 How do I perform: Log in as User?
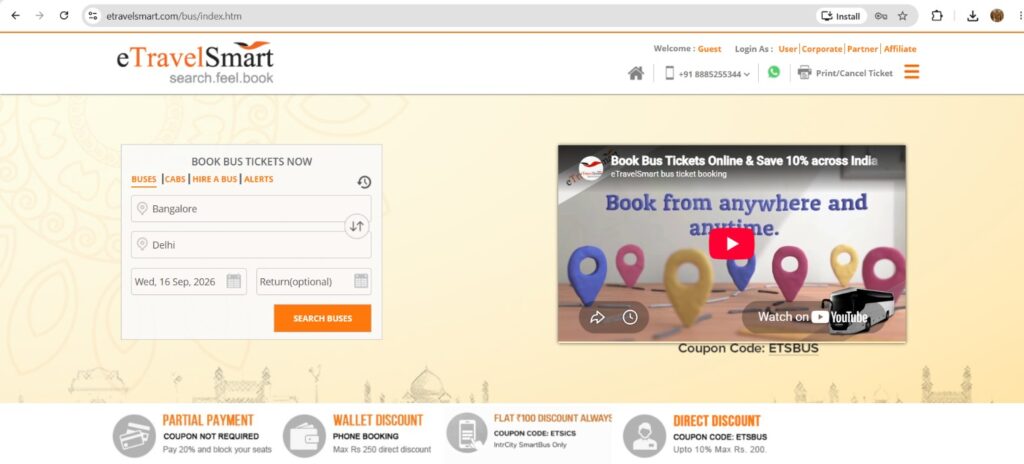788,49
